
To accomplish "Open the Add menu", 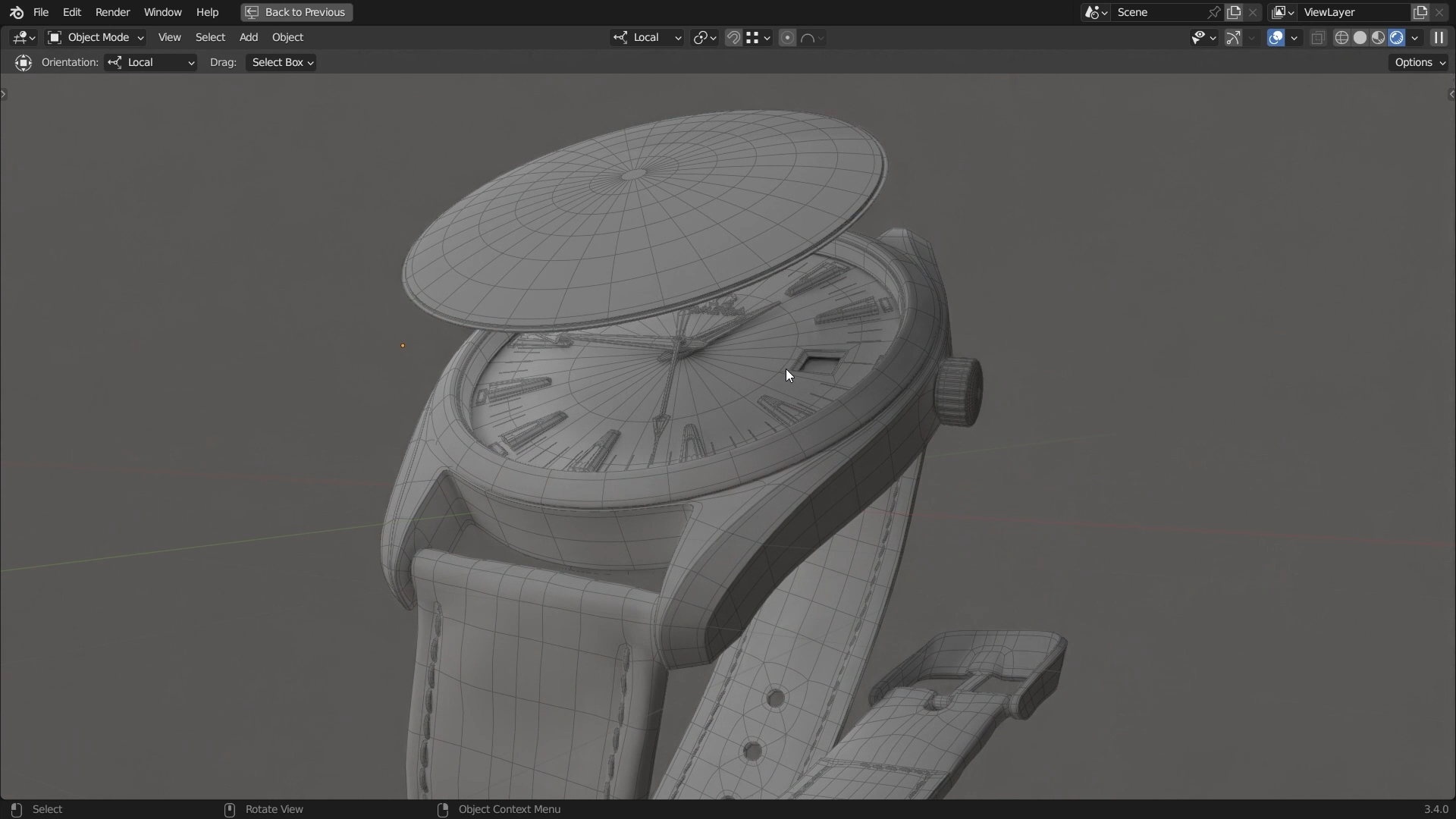I will tap(248, 37).
